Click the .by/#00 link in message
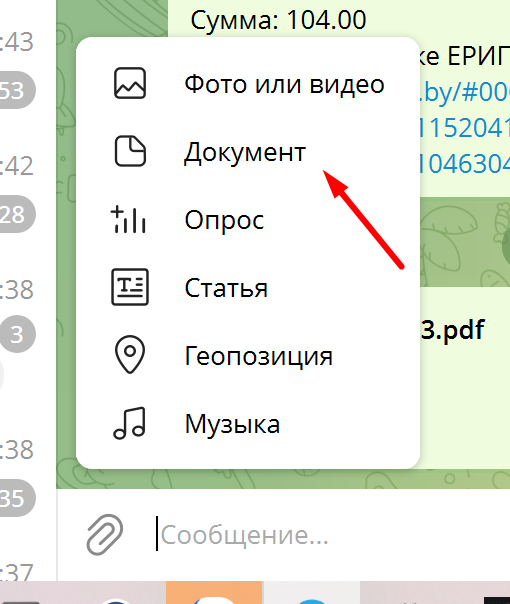The width and height of the screenshot is (510, 604). click(464, 93)
